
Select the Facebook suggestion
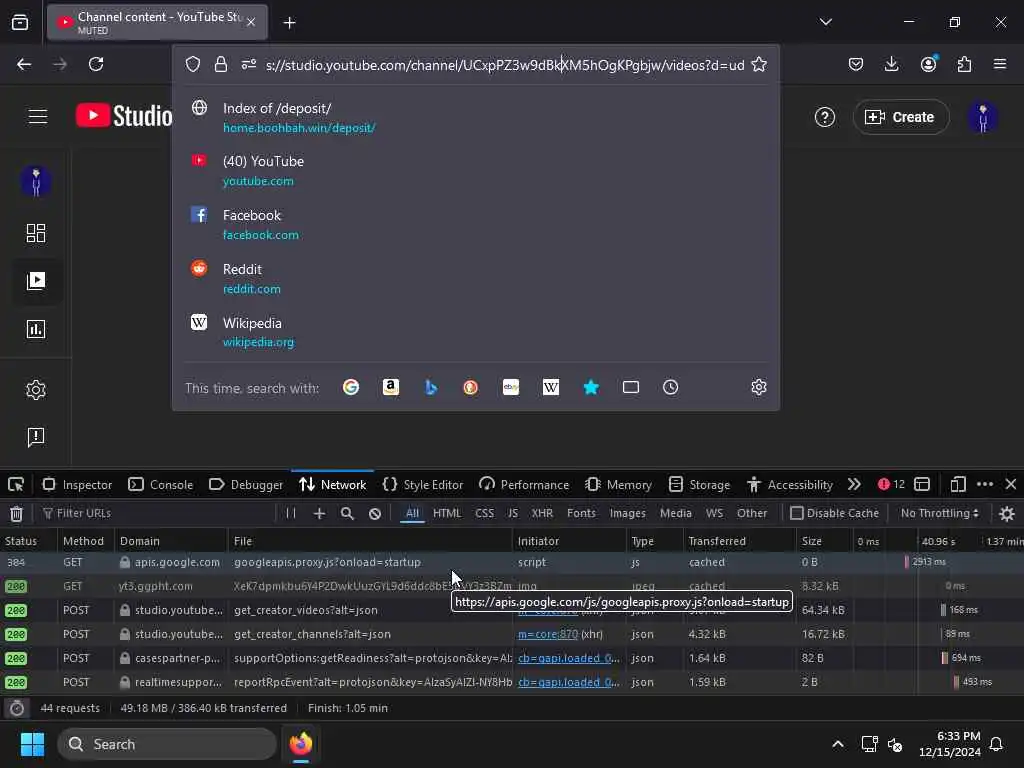click(475, 225)
